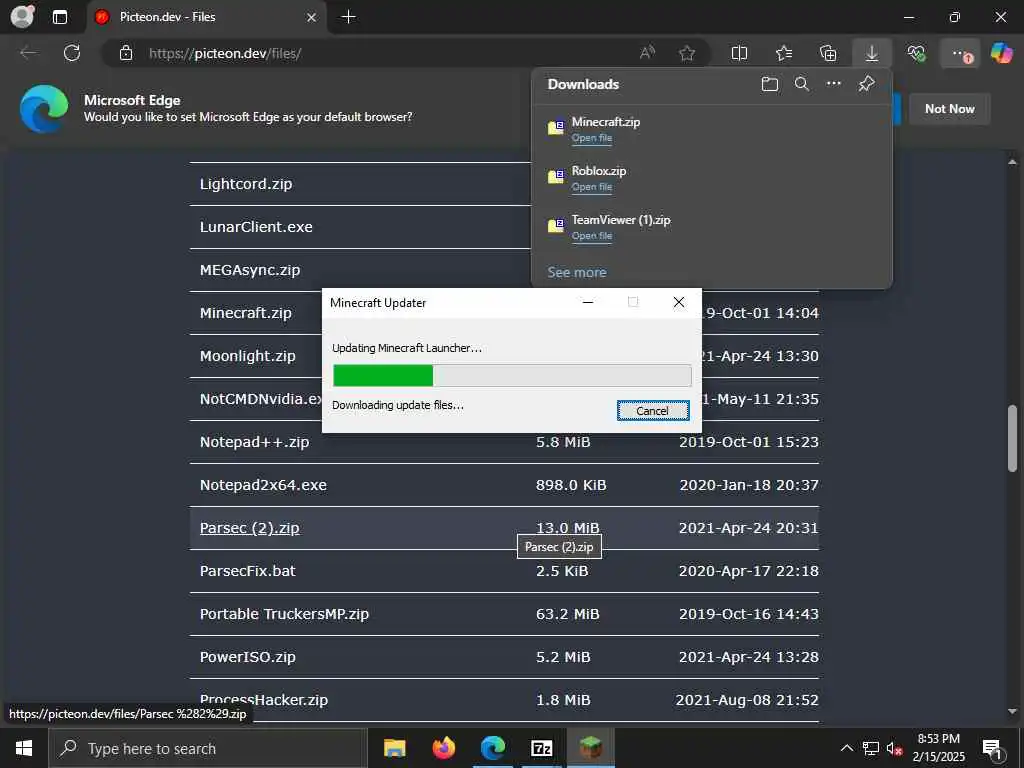The image size is (1024, 768).
Task: Click the Minecraft Updater progress bar
Action: coord(512,376)
